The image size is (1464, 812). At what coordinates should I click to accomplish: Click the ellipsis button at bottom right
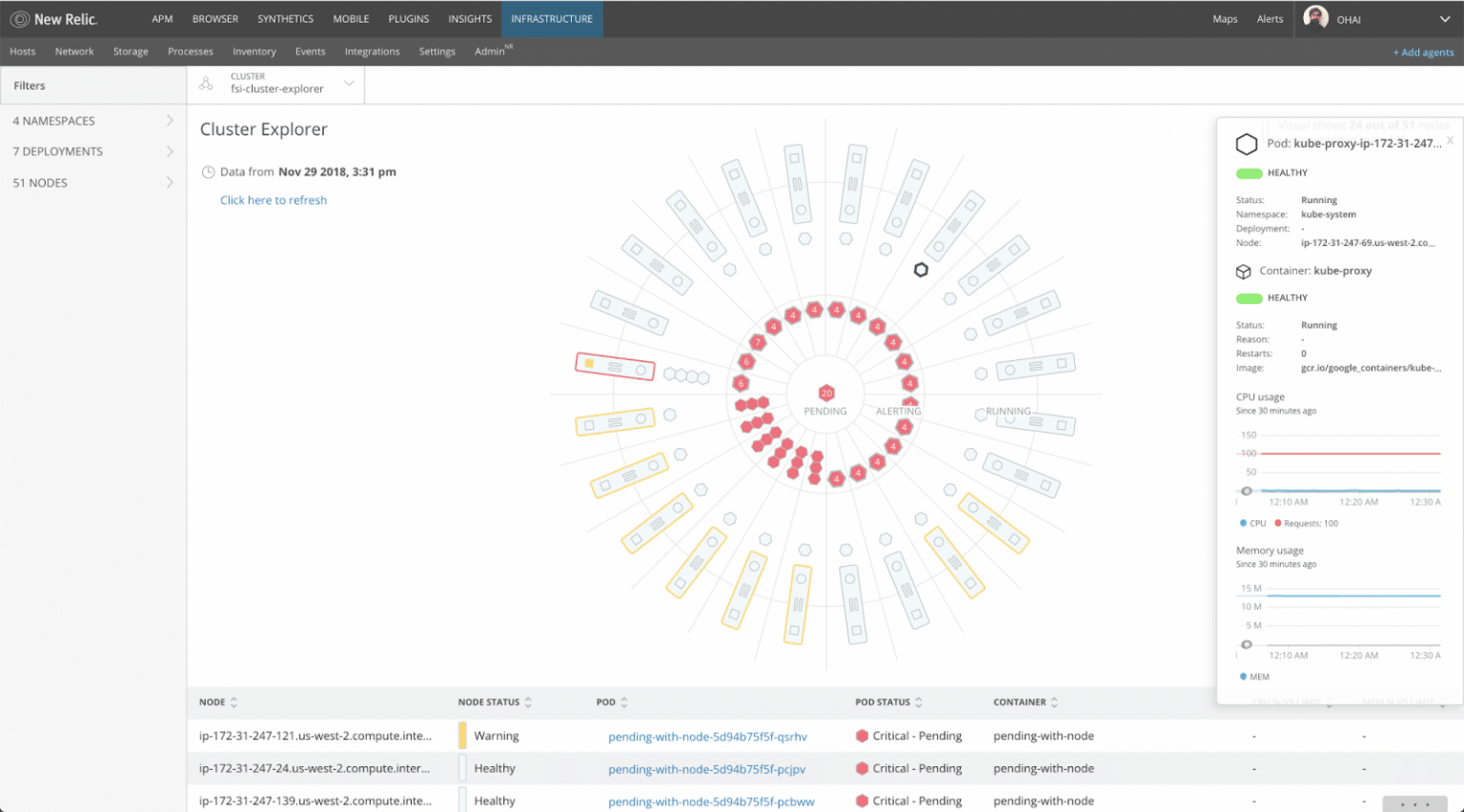1415,804
